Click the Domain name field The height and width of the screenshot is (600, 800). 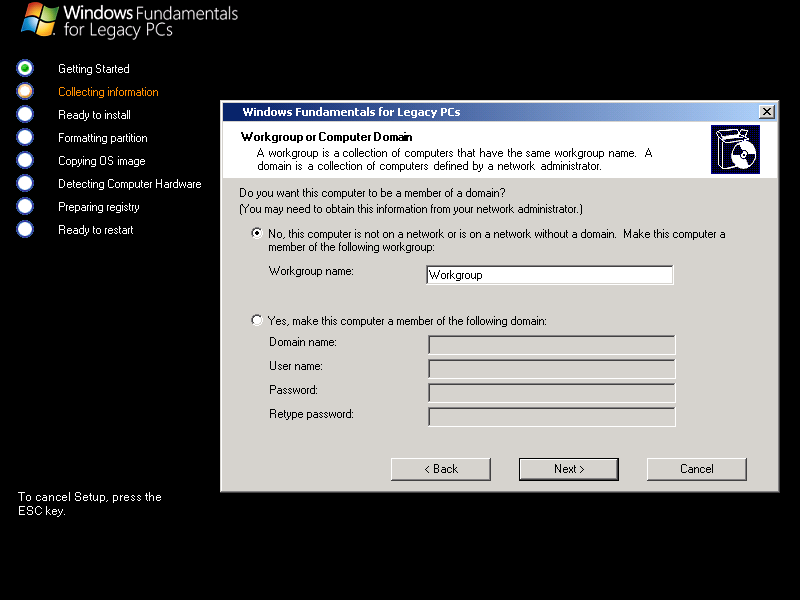(x=551, y=345)
